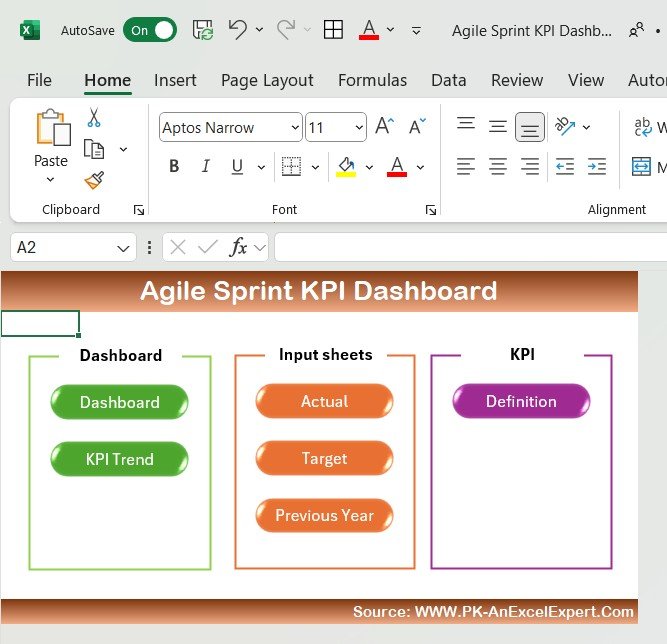Switch to the Review tab

pyautogui.click(x=517, y=80)
